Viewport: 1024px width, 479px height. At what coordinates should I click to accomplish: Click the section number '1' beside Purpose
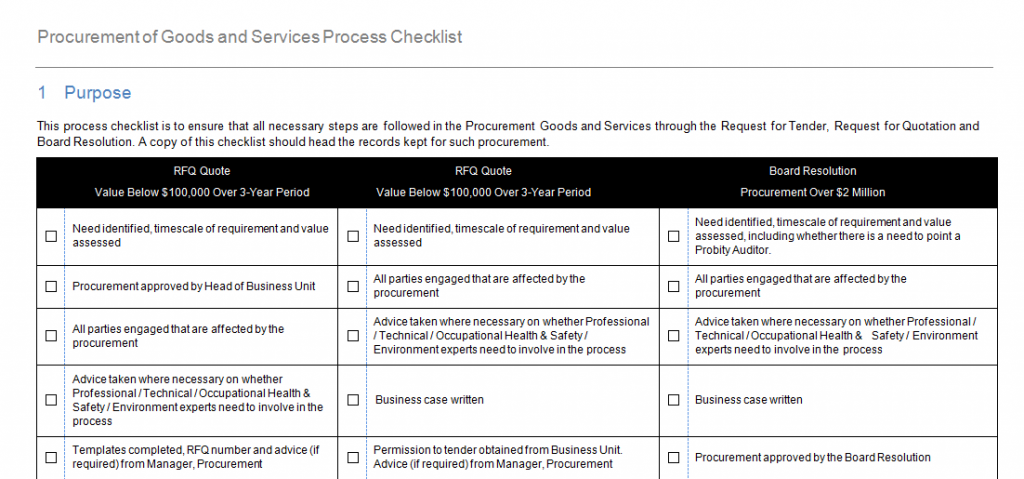[x=42, y=93]
